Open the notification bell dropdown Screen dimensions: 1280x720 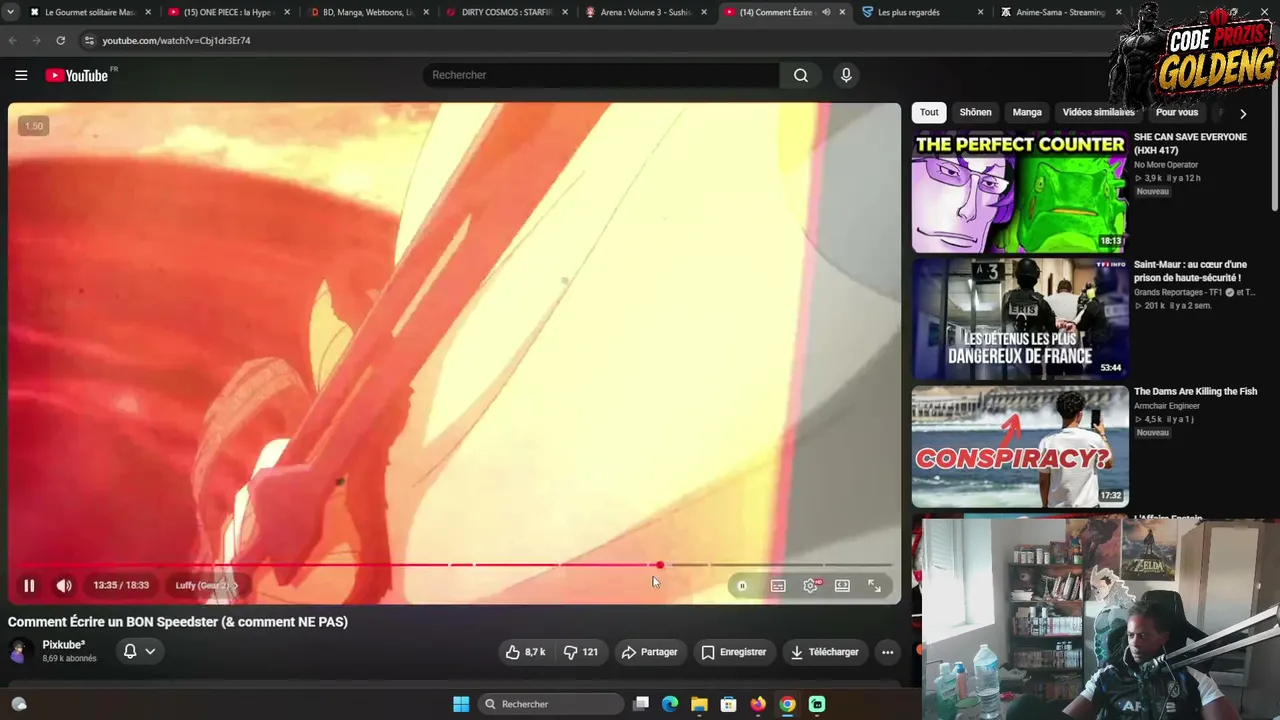[x=139, y=651]
